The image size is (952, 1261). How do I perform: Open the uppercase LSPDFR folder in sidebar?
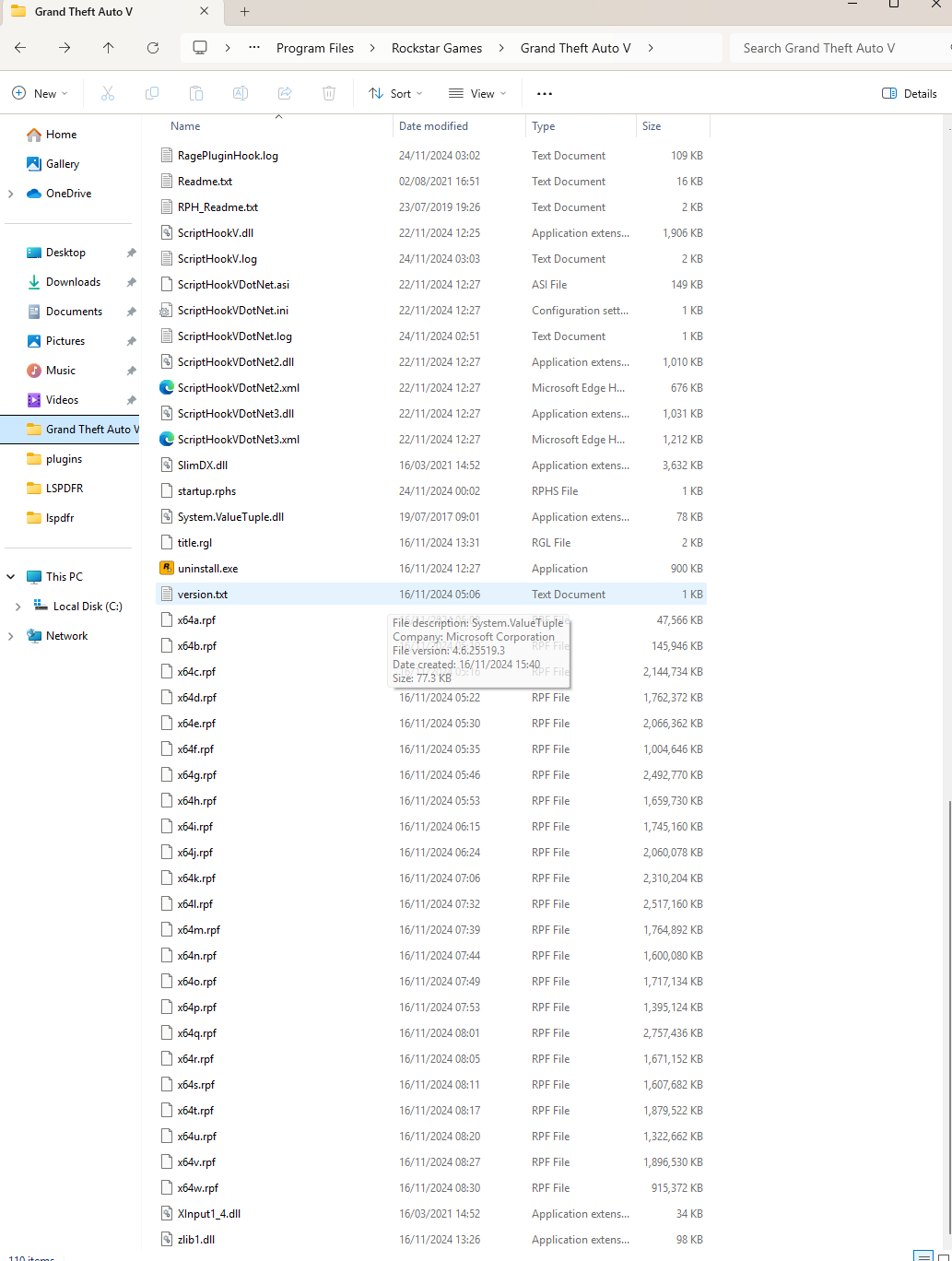tap(65, 489)
